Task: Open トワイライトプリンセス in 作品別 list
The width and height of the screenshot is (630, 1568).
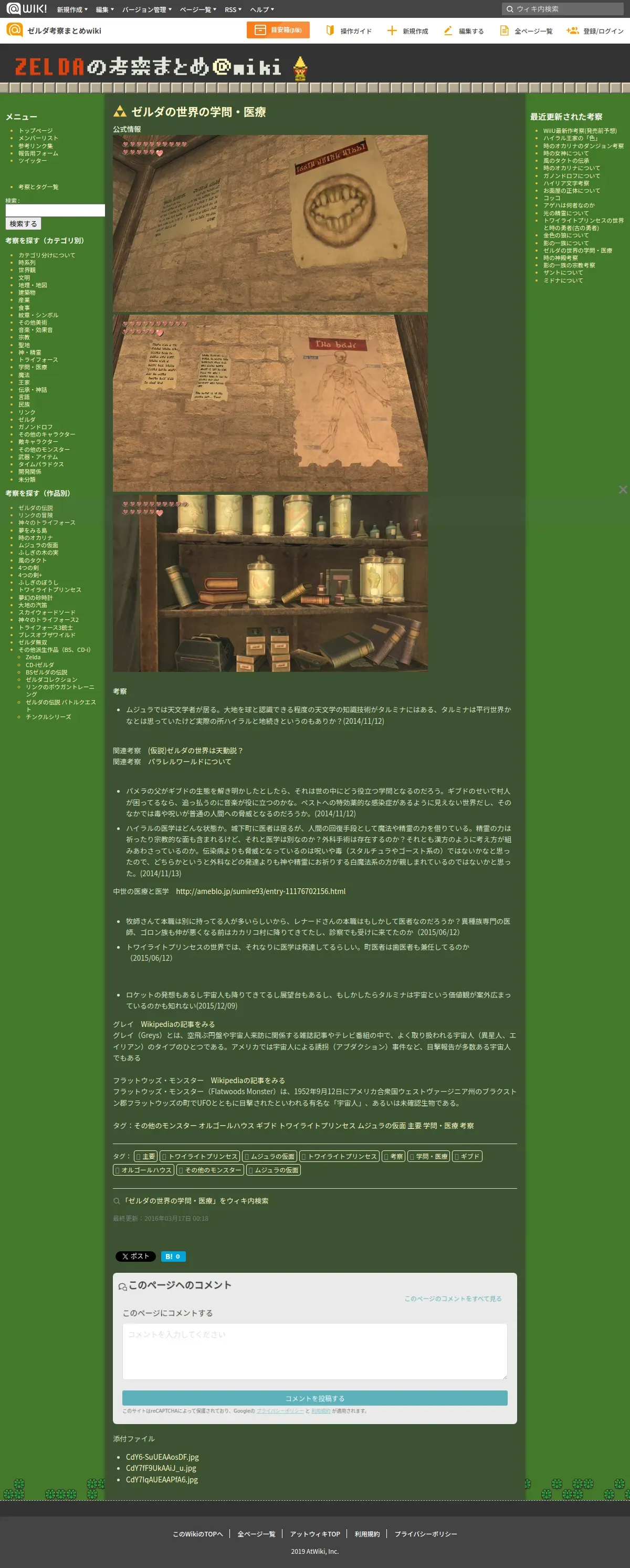Action: pos(49,590)
